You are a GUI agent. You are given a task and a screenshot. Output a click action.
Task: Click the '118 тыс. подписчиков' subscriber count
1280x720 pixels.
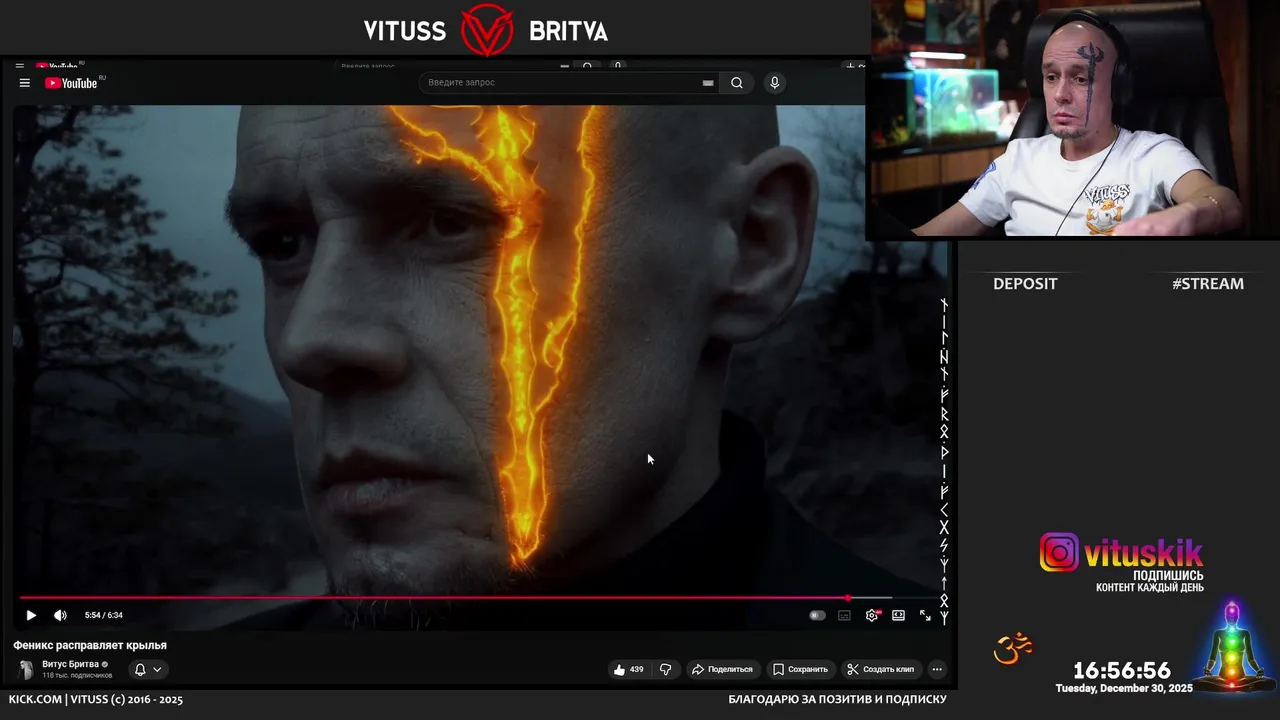point(77,676)
